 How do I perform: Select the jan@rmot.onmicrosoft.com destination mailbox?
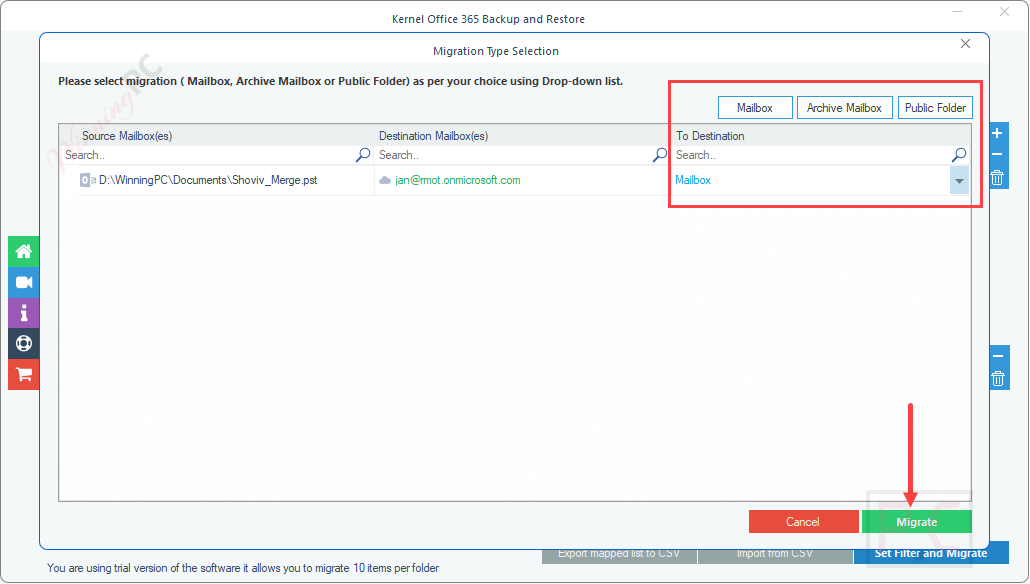pos(458,180)
